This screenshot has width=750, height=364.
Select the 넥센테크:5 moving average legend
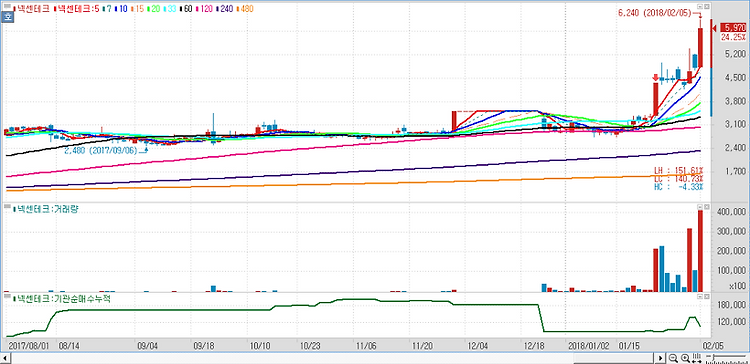pos(77,9)
